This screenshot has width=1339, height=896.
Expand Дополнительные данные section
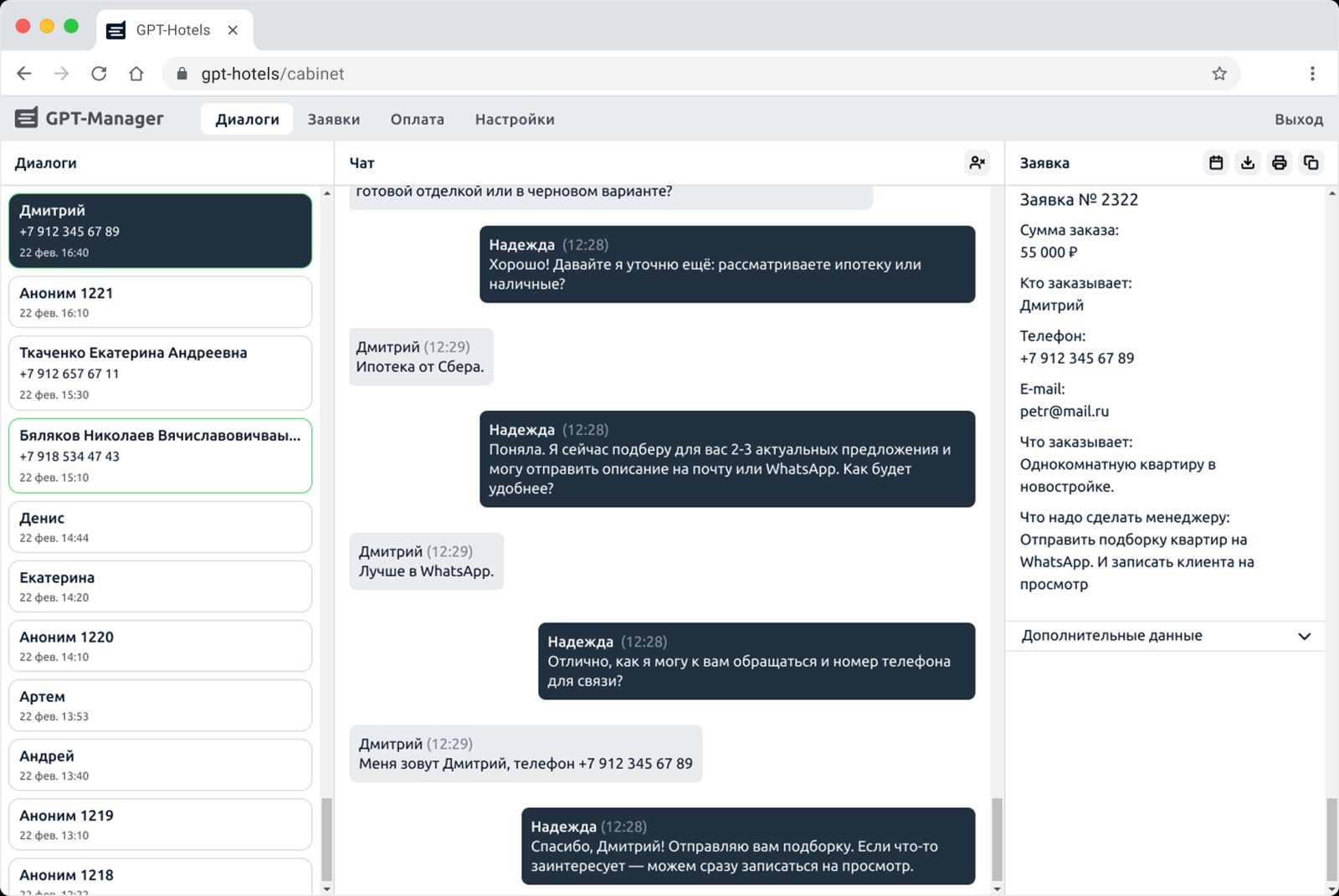tap(1303, 636)
